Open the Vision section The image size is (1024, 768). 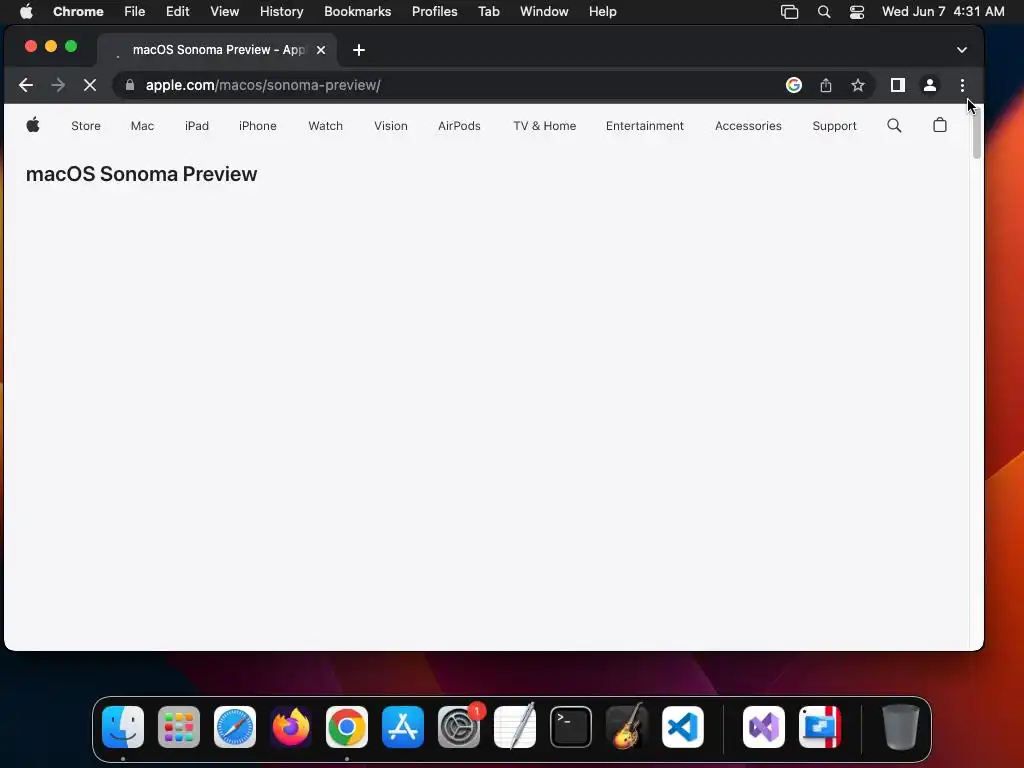(391, 126)
